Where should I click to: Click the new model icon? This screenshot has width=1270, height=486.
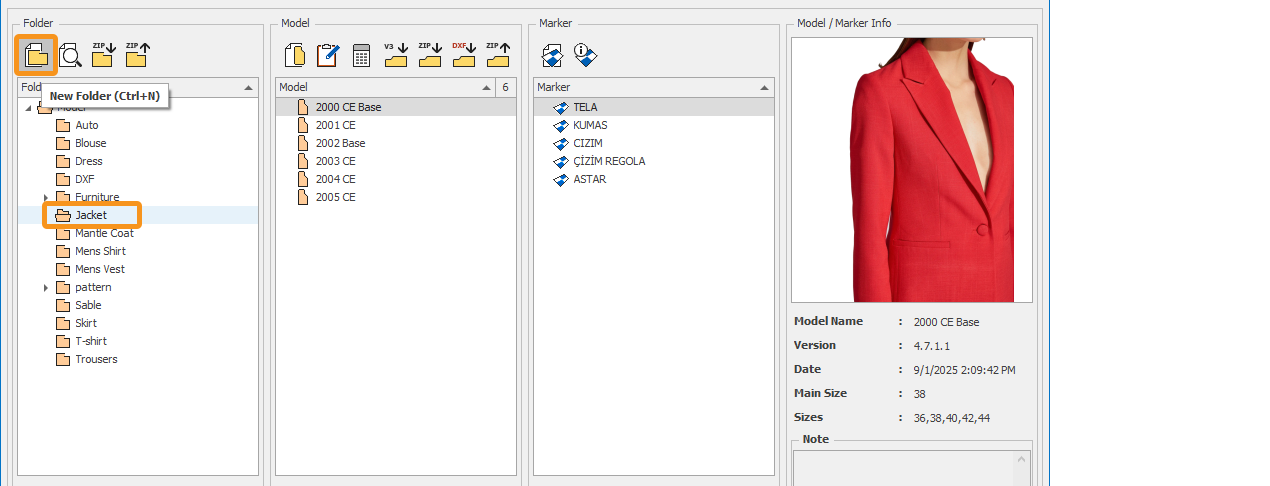click(x=295, y=56)
